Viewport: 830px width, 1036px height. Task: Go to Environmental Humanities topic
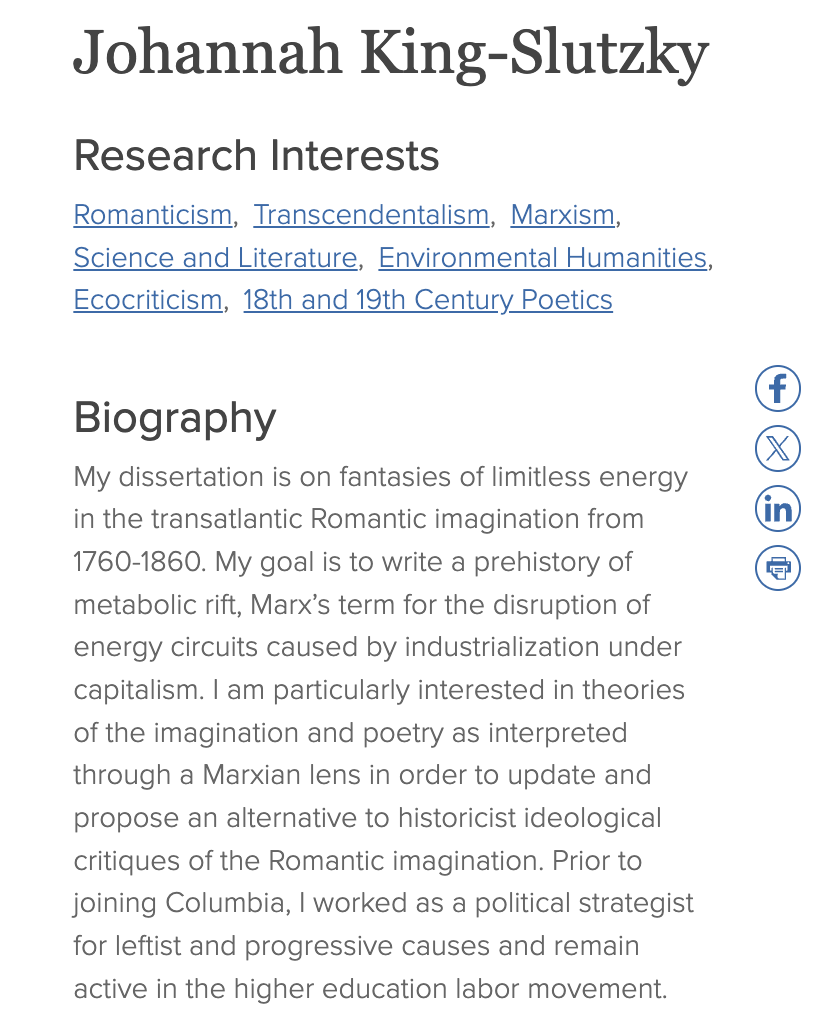(x=542, y=258)
